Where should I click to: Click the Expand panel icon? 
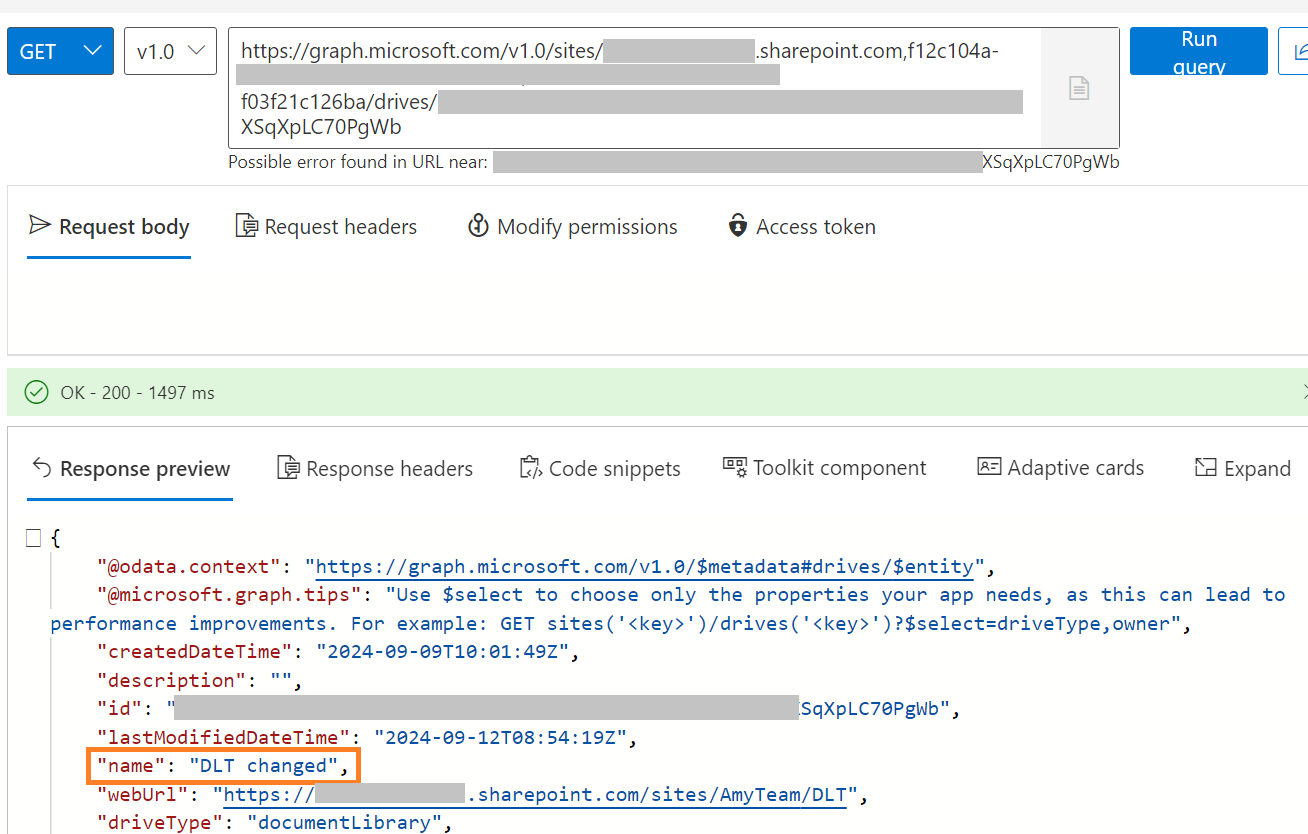tap(1206, 468)
